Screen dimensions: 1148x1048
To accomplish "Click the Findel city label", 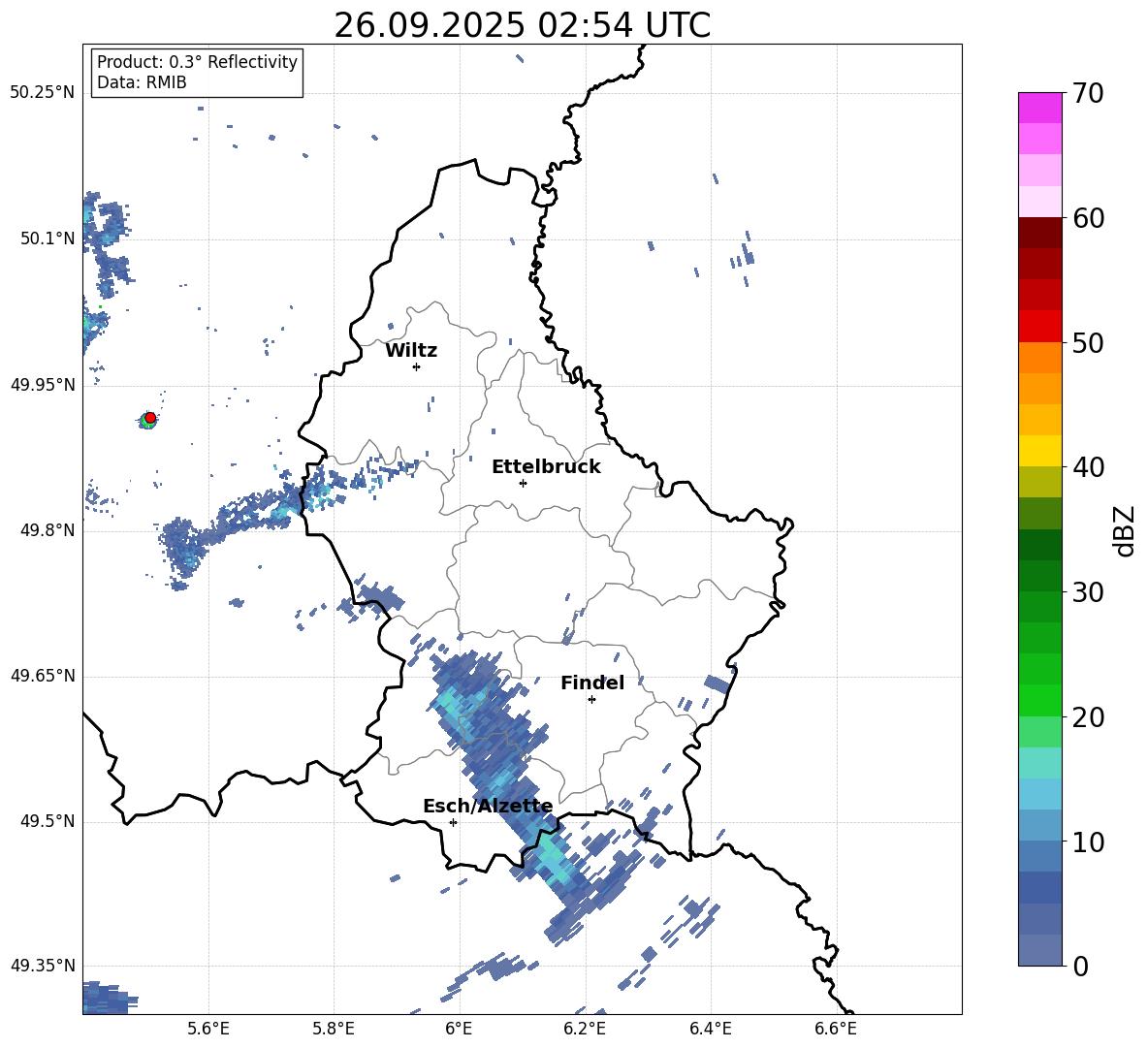I will (592, 683).
